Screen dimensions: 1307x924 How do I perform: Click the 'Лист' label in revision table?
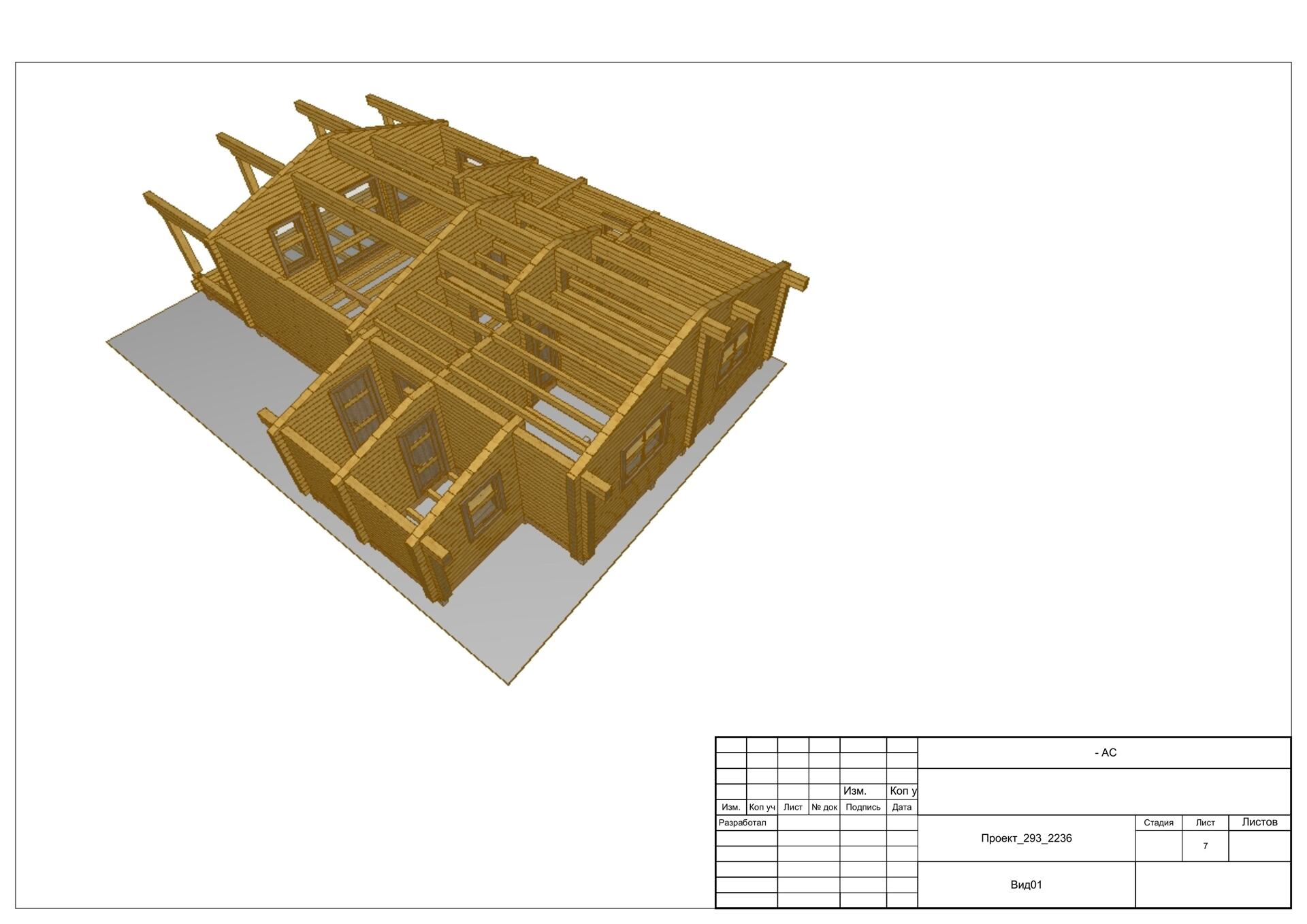point(792,807)
